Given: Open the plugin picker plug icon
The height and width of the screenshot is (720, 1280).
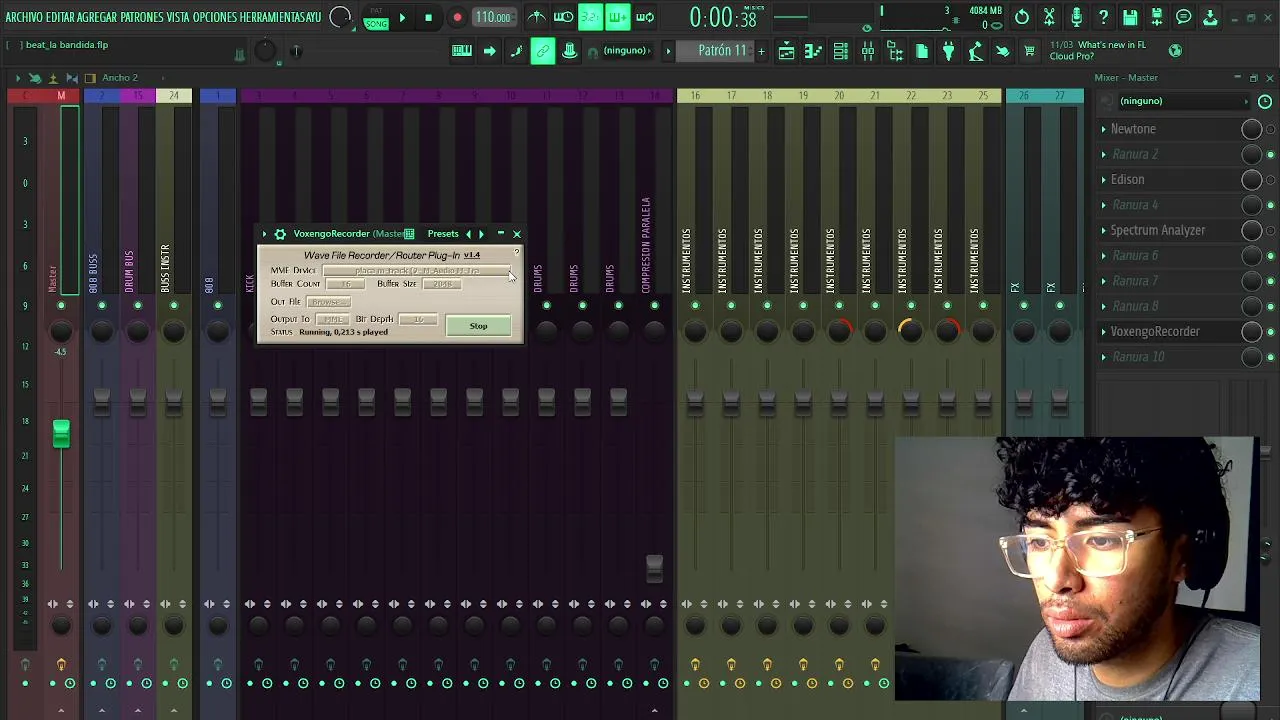Looking at the screenshot, I should coord(949,51).
